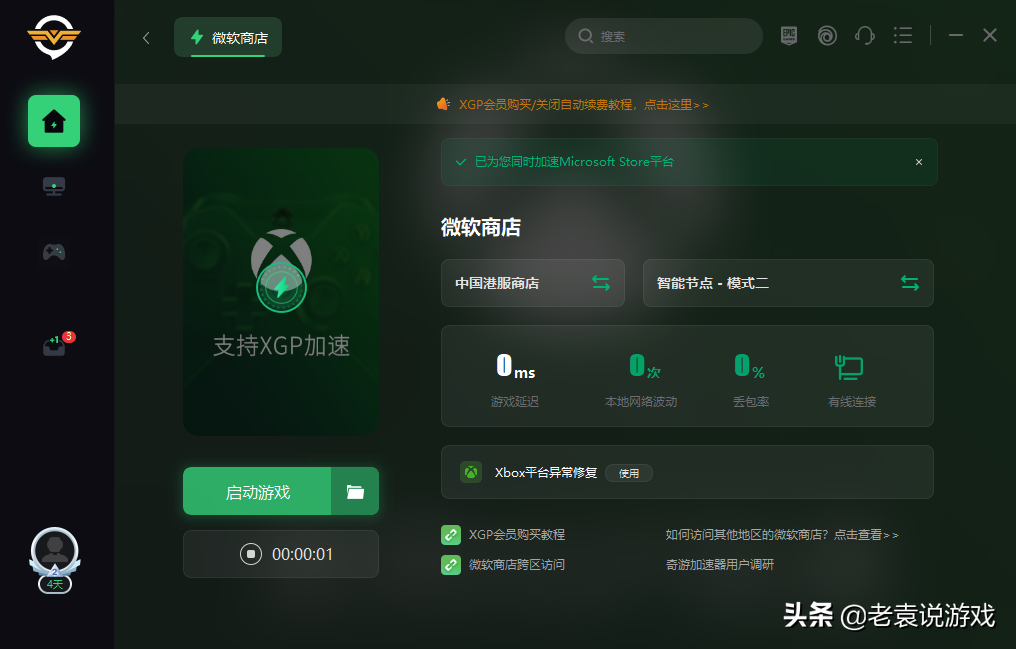Open the XGP会员购买/关闭自动续费教程 banner link
The height and width of the screenshot is (649, 1016).
pyautogui.click(x=584, y=104)
